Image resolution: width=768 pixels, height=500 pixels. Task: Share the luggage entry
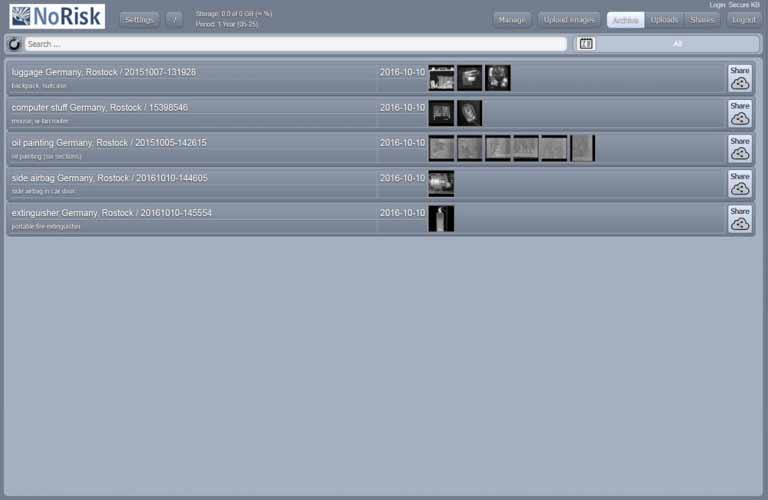(x=740, y=78)
